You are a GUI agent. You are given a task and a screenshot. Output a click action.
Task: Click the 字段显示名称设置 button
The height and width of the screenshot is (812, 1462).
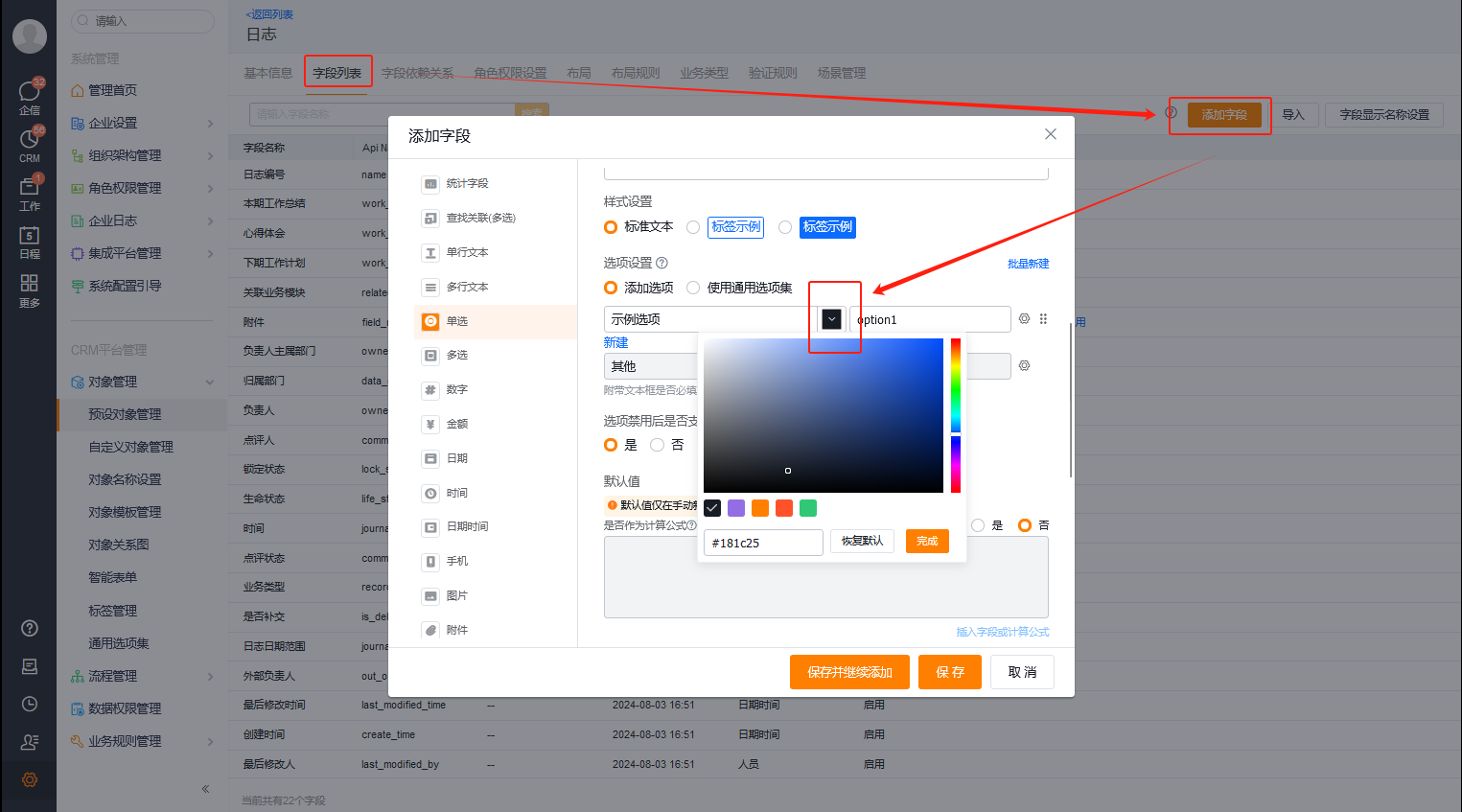(1384, 114)
